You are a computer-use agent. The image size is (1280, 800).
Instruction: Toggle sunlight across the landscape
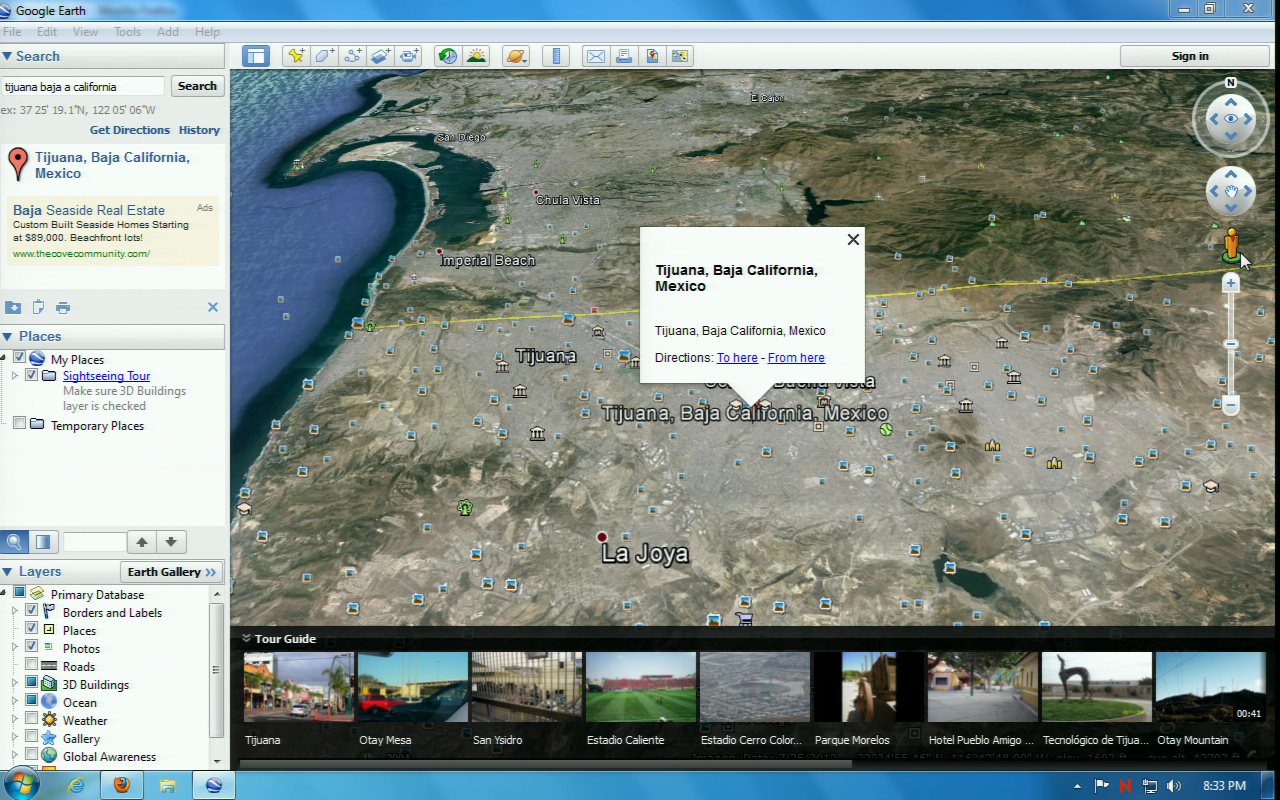476,56
